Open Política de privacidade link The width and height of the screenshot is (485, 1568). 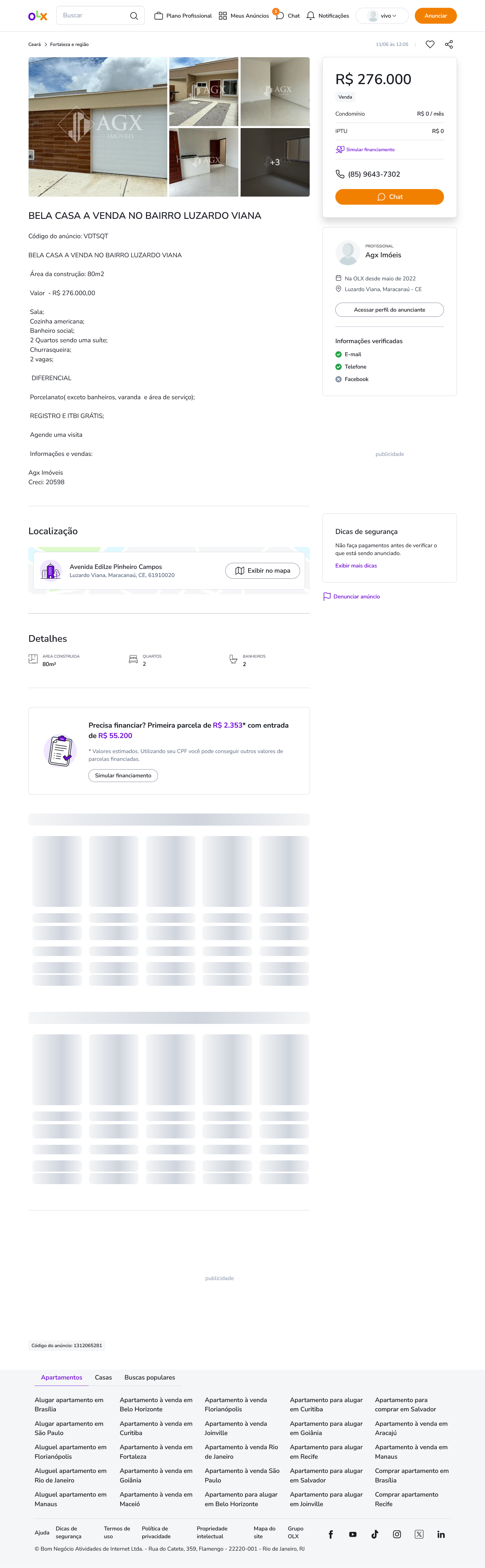click(156, 1533)
